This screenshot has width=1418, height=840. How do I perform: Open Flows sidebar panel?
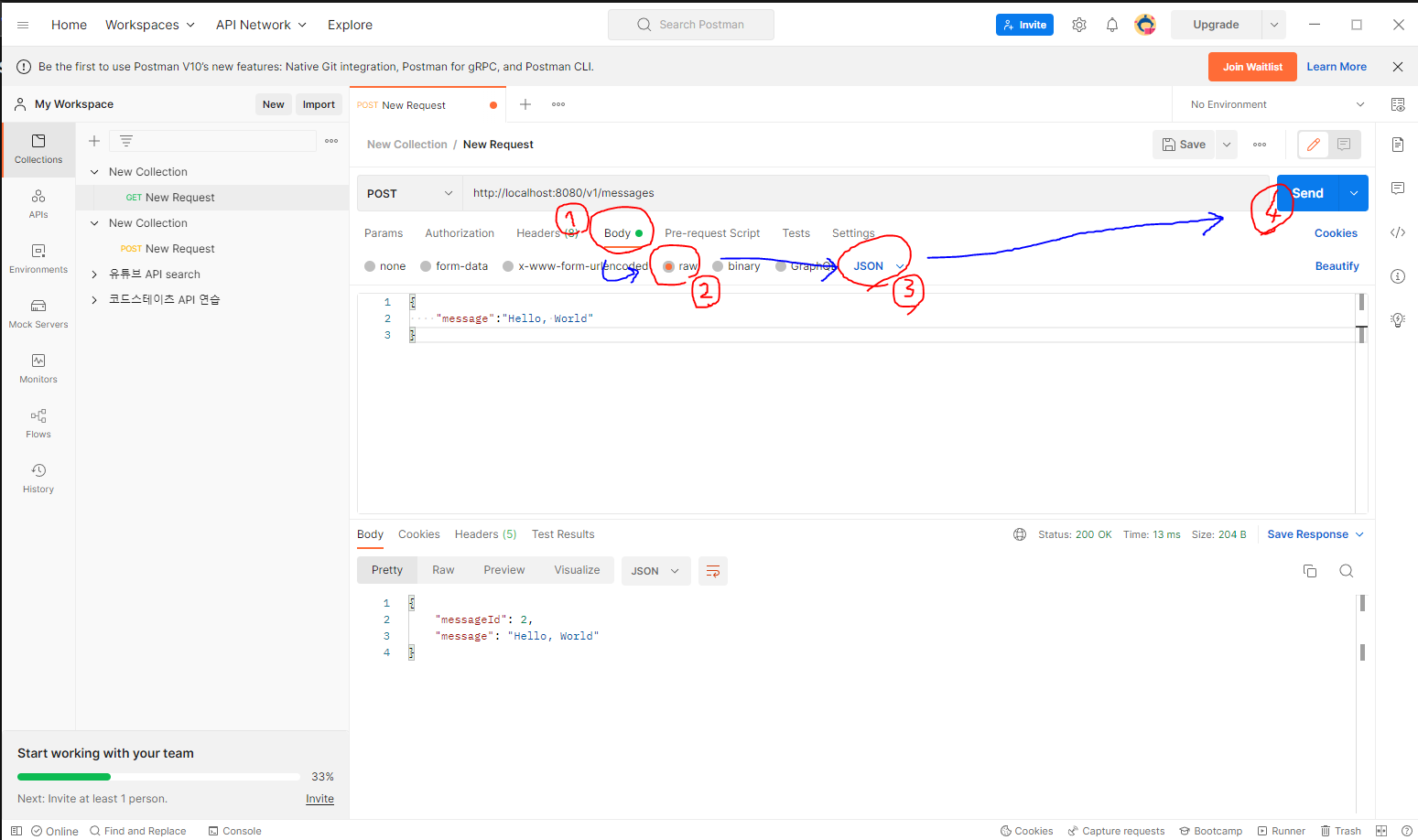(38, 424)
